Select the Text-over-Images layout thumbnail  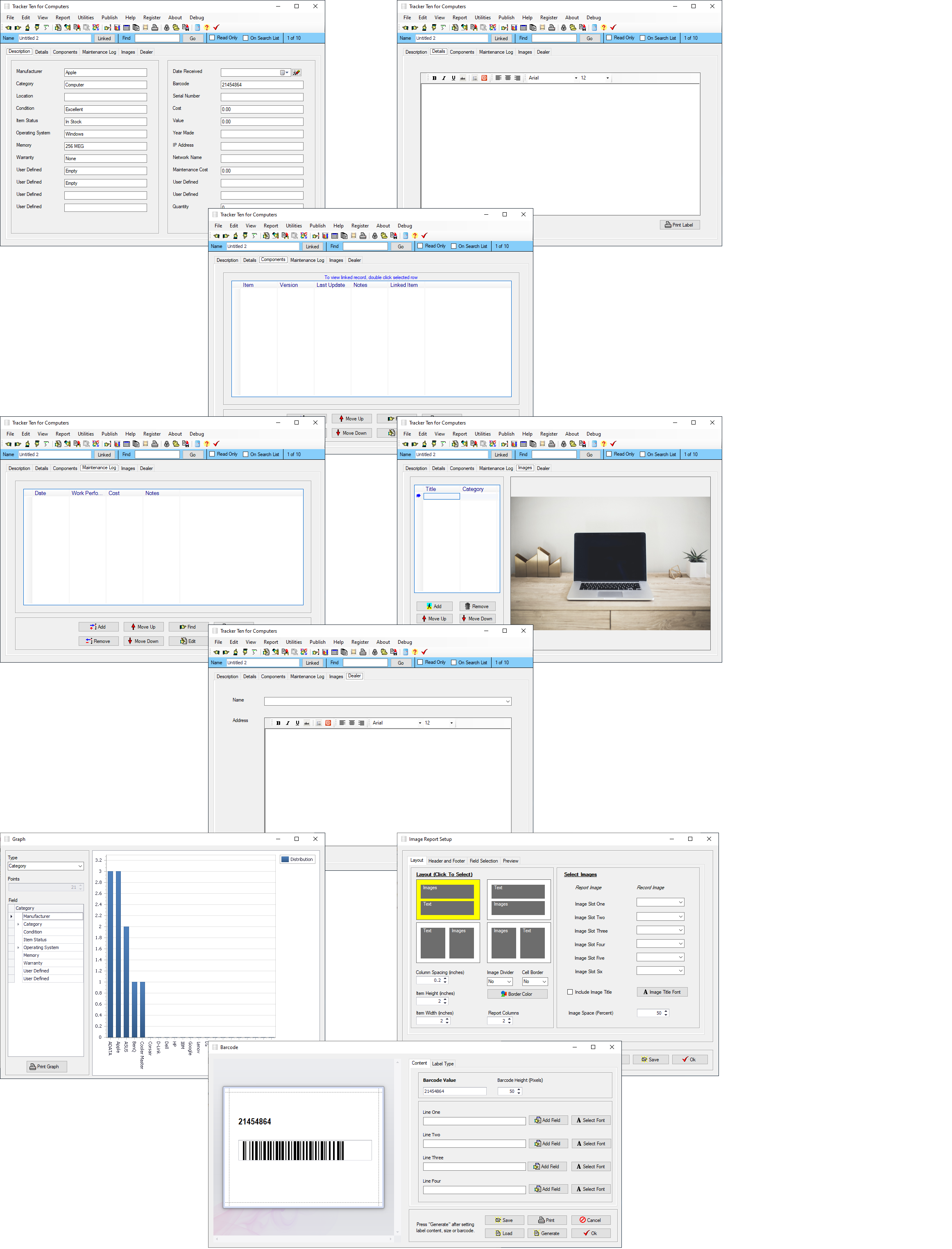click(519, 899)
